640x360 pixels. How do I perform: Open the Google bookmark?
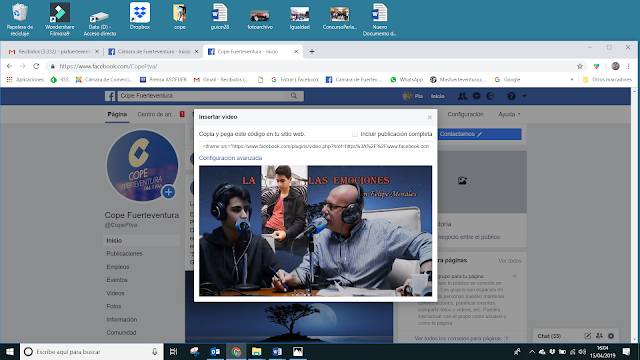pyautogui.click(x=507, y=80)
